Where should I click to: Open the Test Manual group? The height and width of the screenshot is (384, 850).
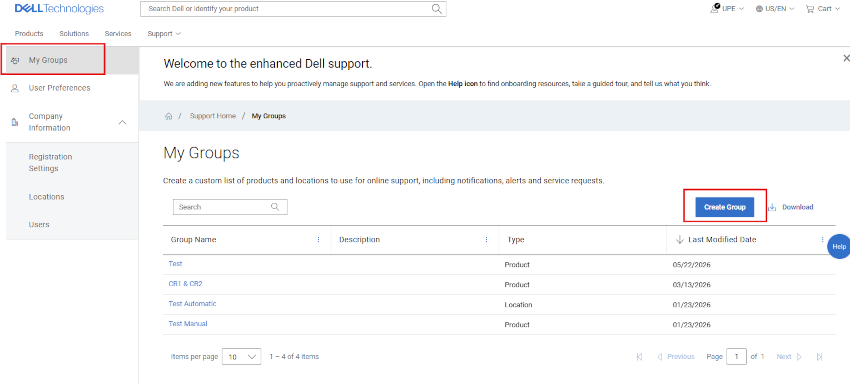pyautogui.click(x=188, y=324)
